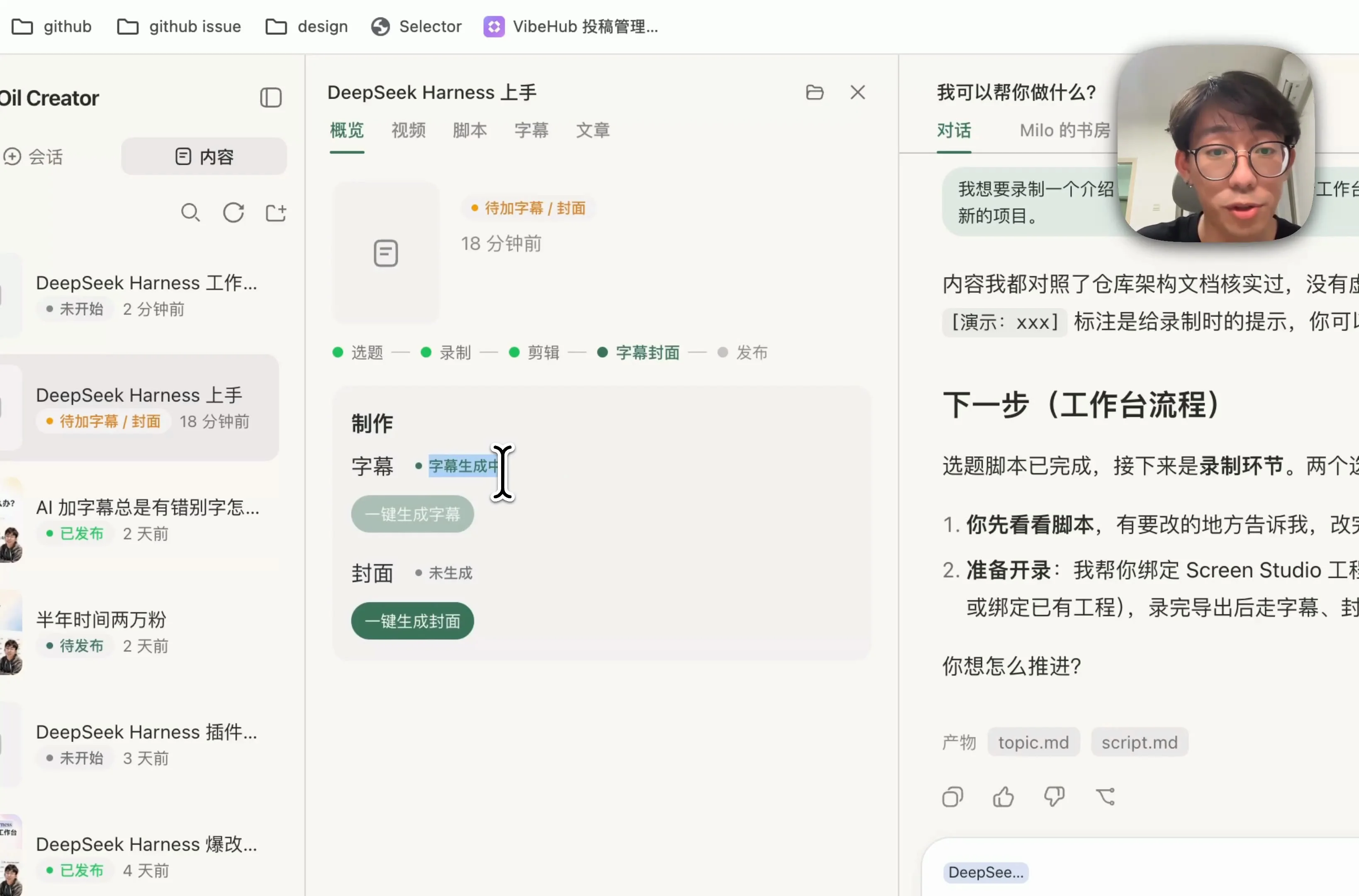
Task: Click the DeepSee... context chip
Action: (985, 873)
